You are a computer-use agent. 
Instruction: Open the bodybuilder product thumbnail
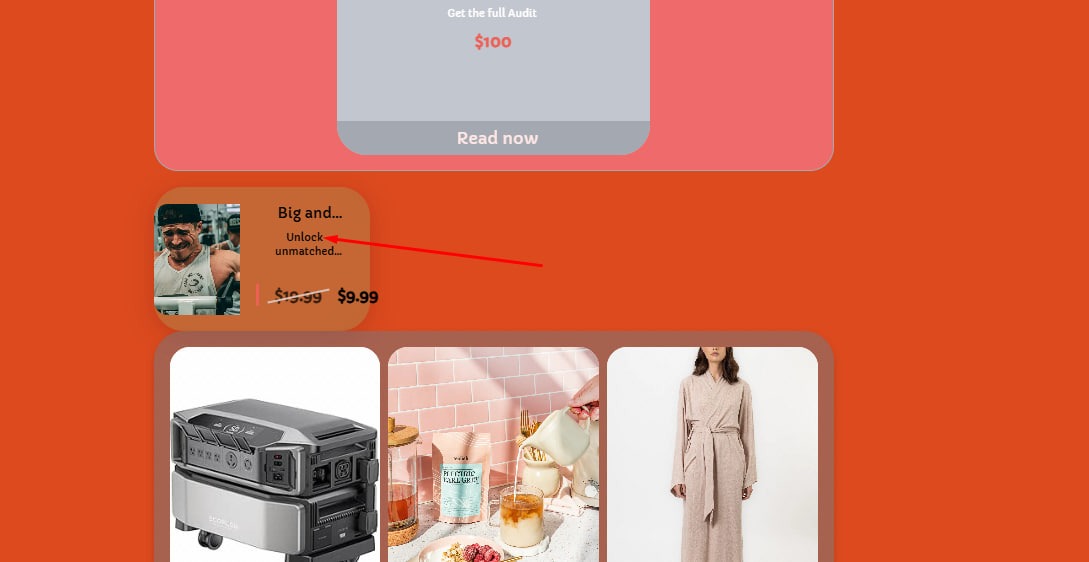pos(197,259)
